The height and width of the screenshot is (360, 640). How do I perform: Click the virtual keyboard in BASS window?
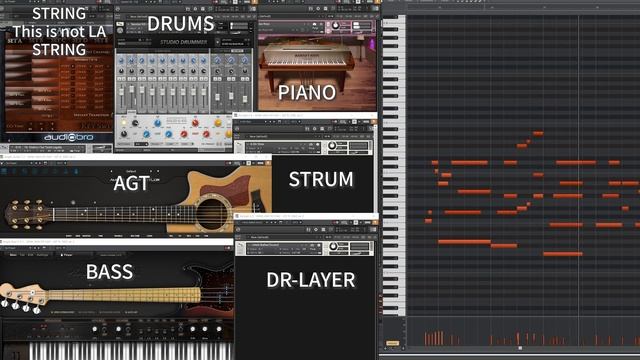tap(131, 351)
